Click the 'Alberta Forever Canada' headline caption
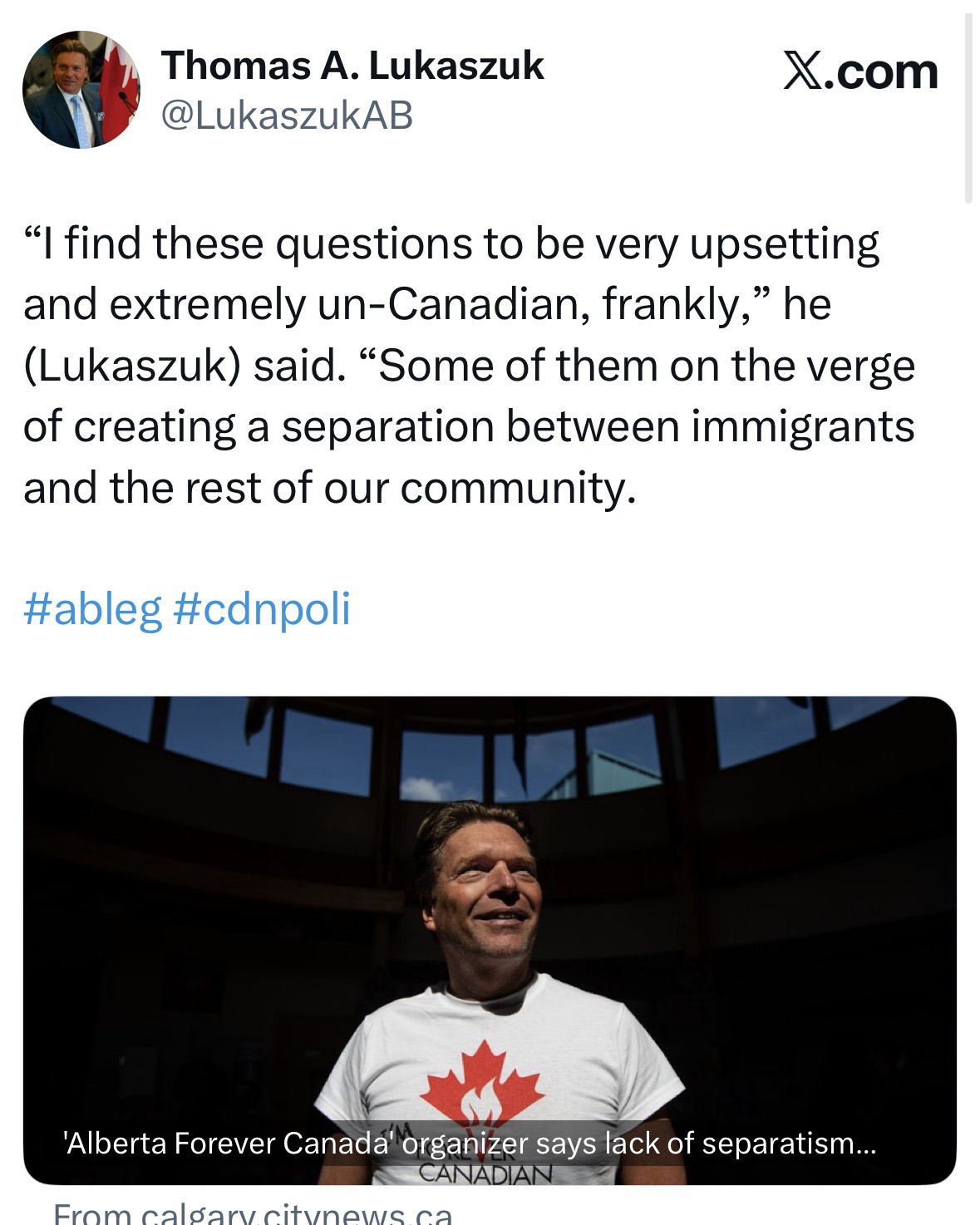Viewport: 980px width, 1225px height. click(x=470, y=1144)
